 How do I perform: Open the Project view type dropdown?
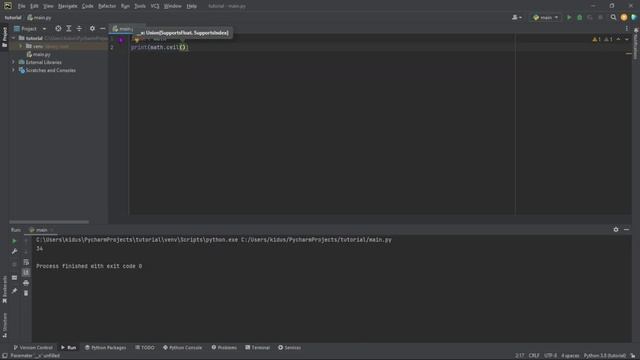click(30, 29)
